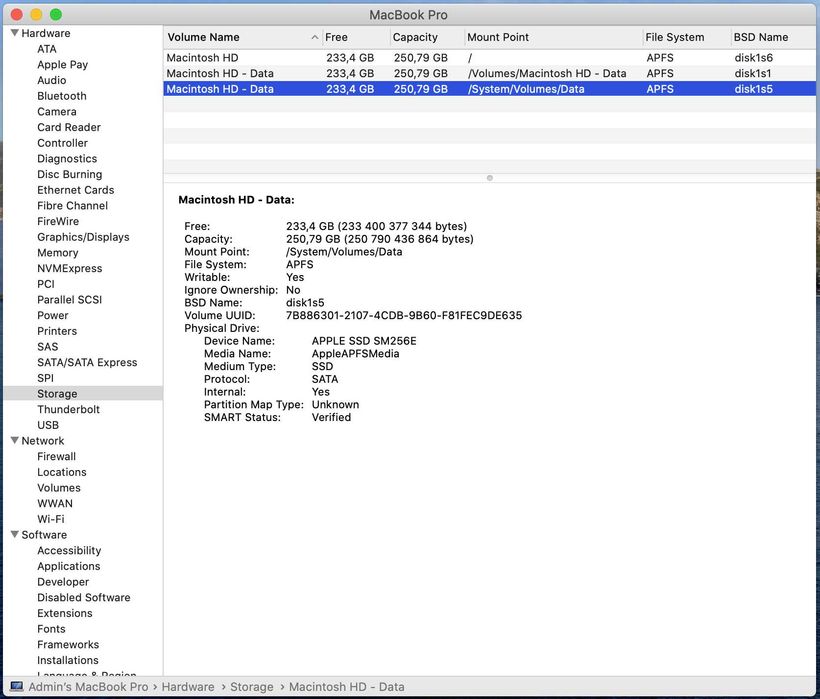Select ATA in the sidebar
Viewport: 820px width, 699px height.
[47, 49]
